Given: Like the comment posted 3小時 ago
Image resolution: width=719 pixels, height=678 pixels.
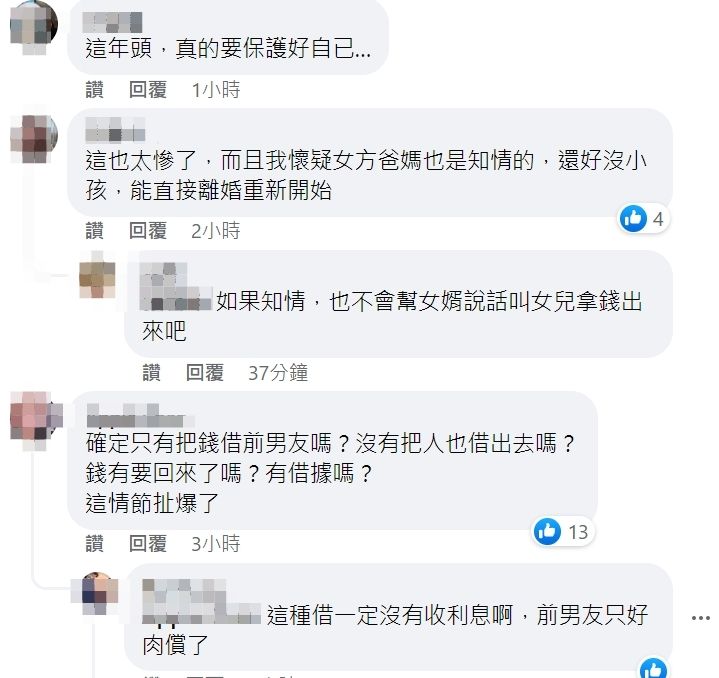Looking at the screenshot, I should click(94, 544).
